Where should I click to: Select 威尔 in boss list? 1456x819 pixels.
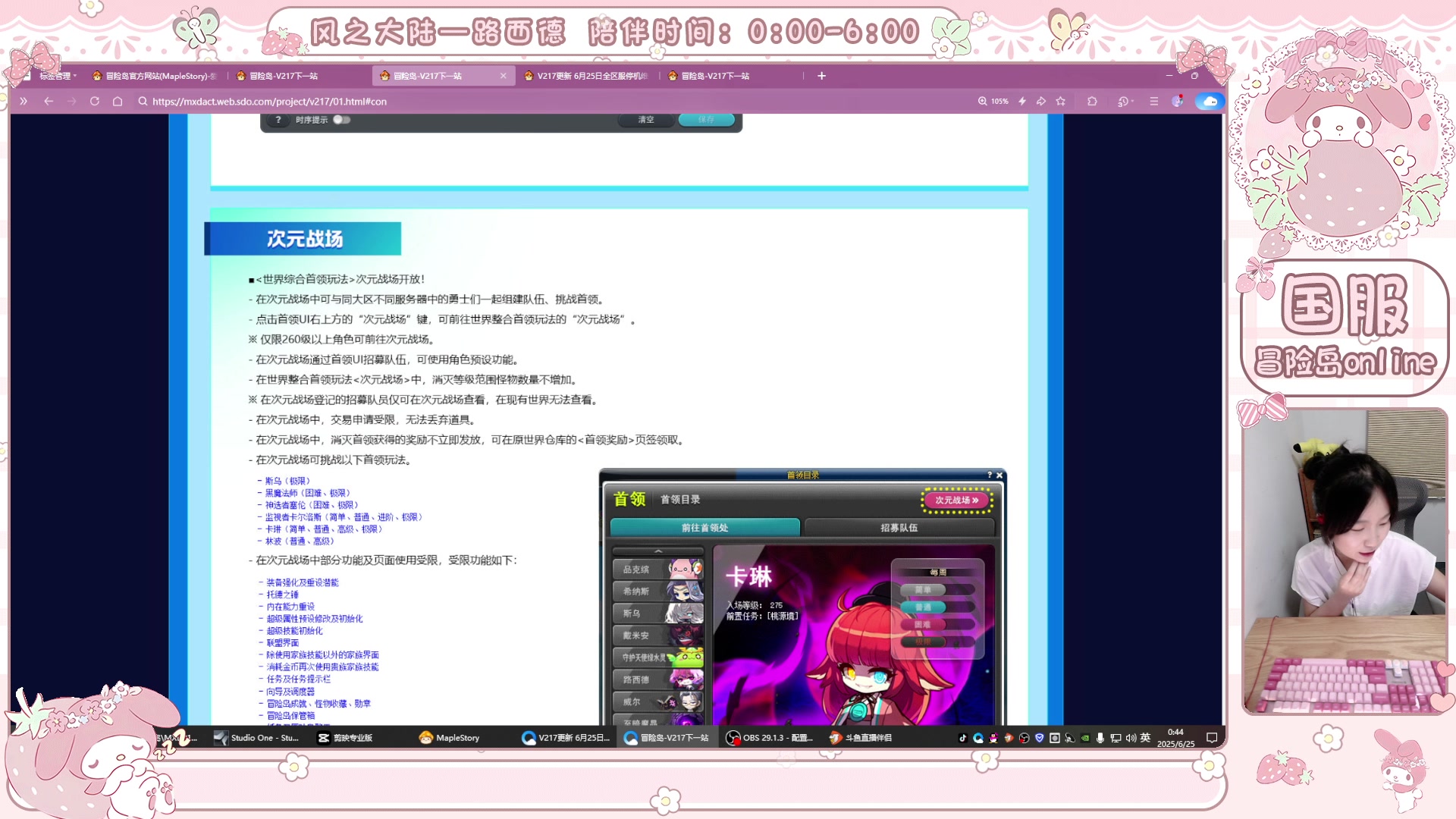coord(657,702)
